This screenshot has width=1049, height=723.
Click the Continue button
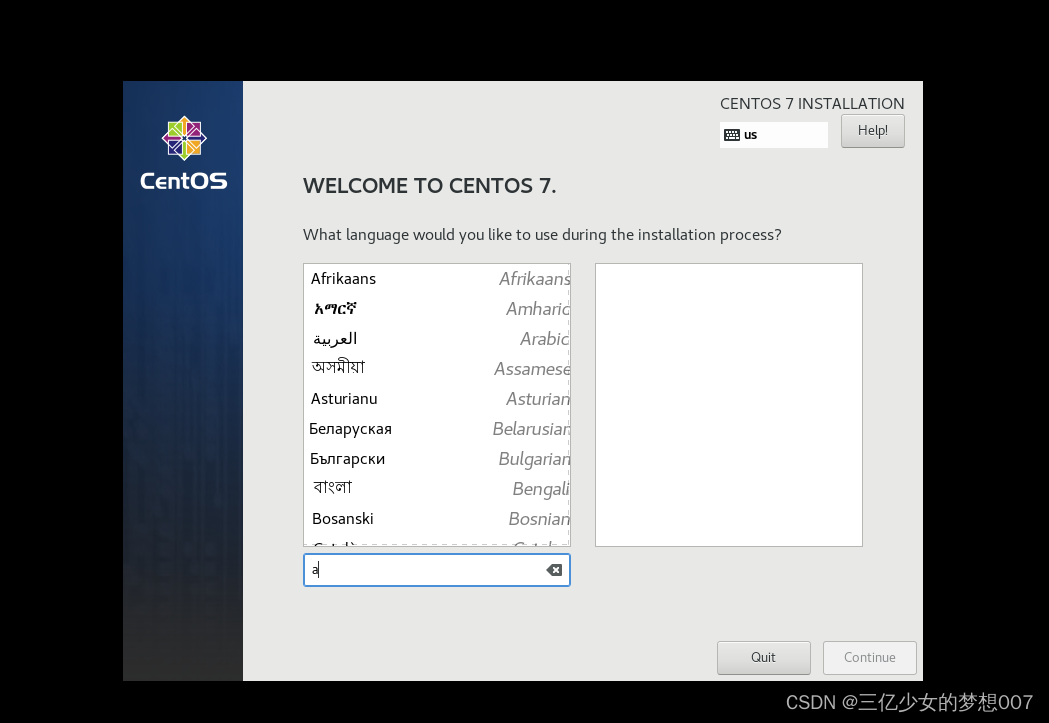click(x=869, y=657)
